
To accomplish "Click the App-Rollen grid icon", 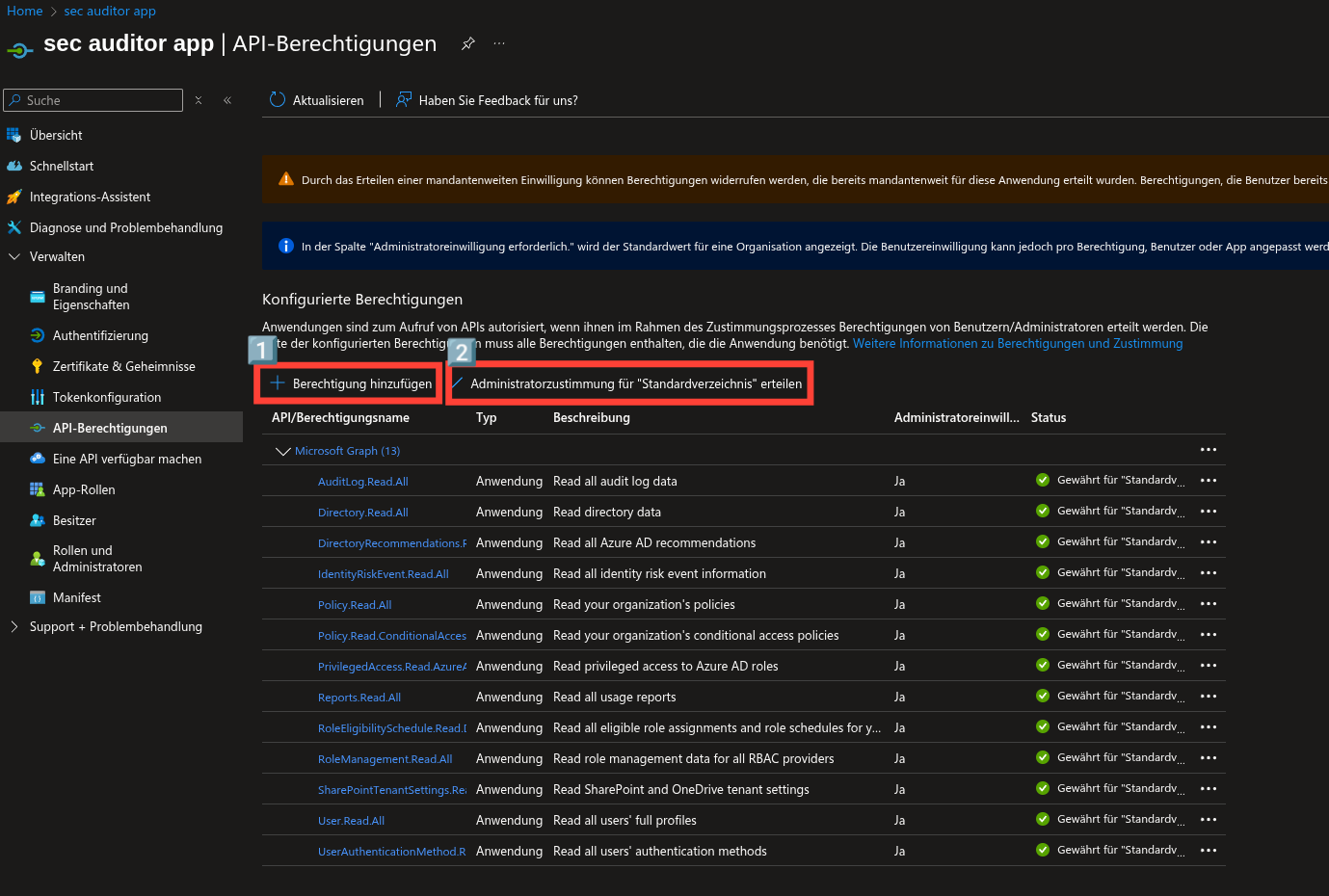I will coord(37,489).
